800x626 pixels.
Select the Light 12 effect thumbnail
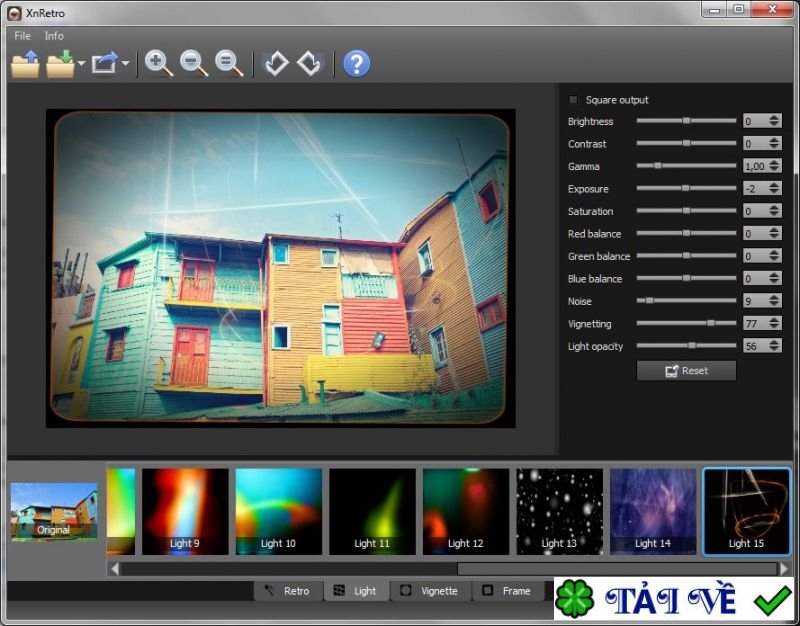[466, 510]
